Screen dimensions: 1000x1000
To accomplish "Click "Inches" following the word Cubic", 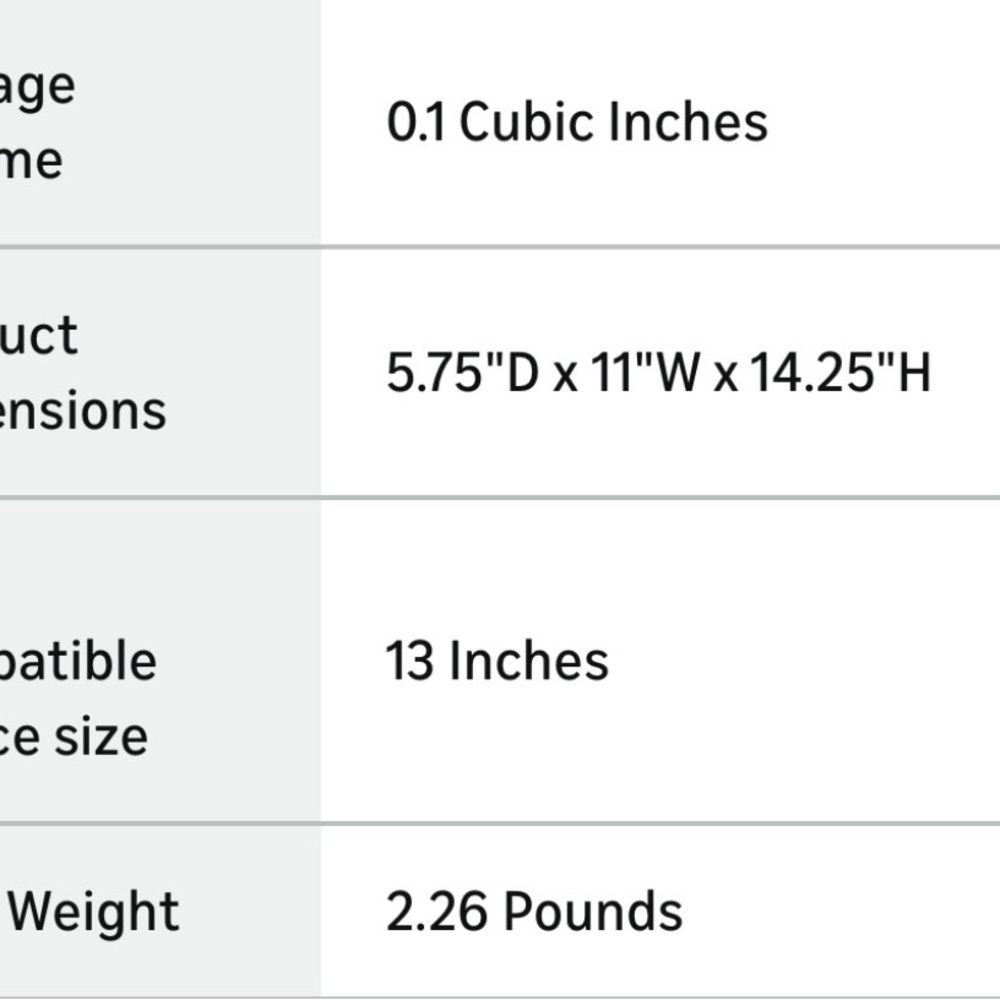I will [x=689, y=121].
